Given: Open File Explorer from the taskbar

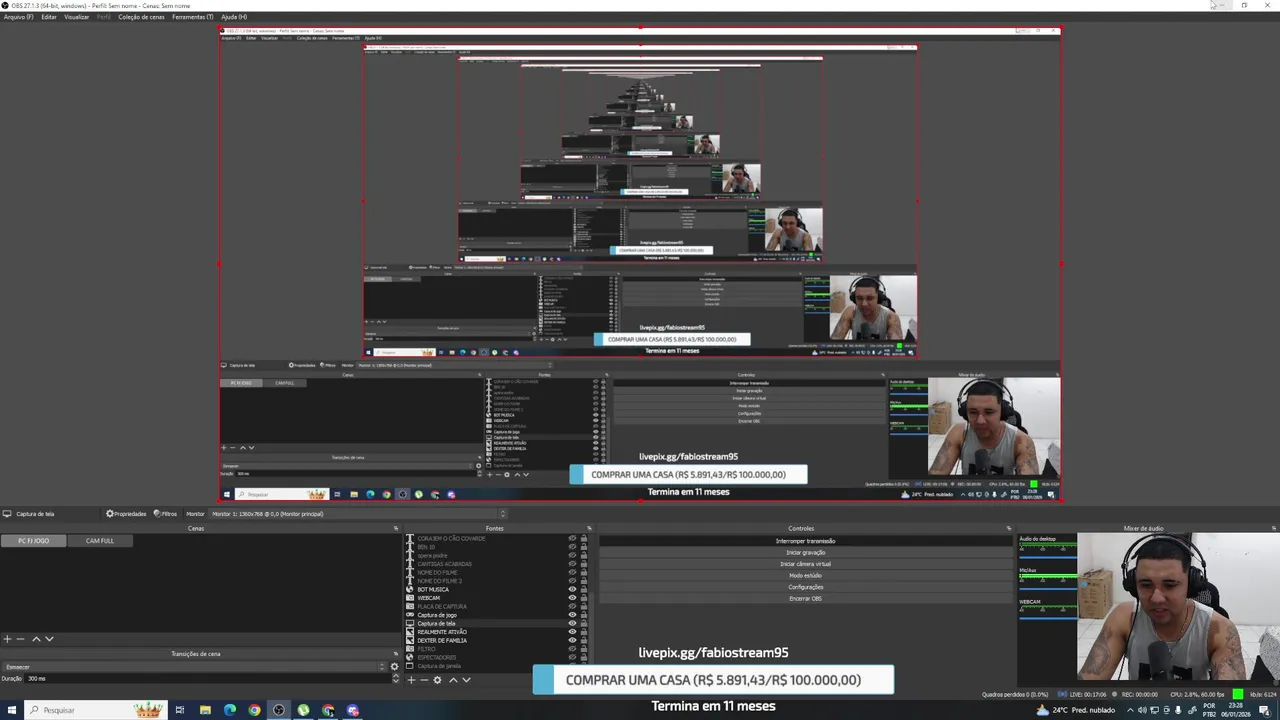Looking at the screenshot, I should [x=205, y=710].
